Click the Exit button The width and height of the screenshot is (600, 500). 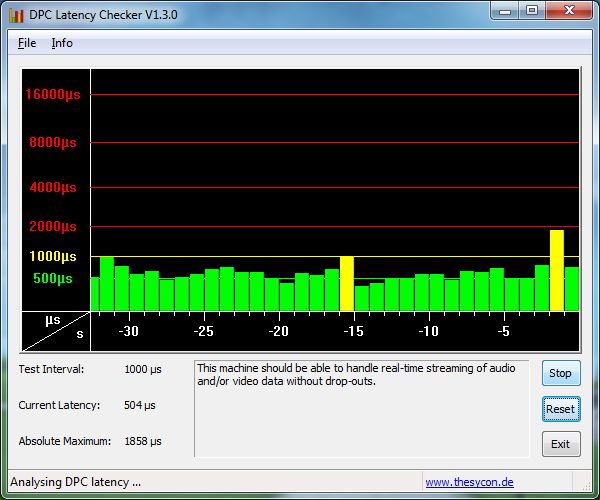click(561, 444)
